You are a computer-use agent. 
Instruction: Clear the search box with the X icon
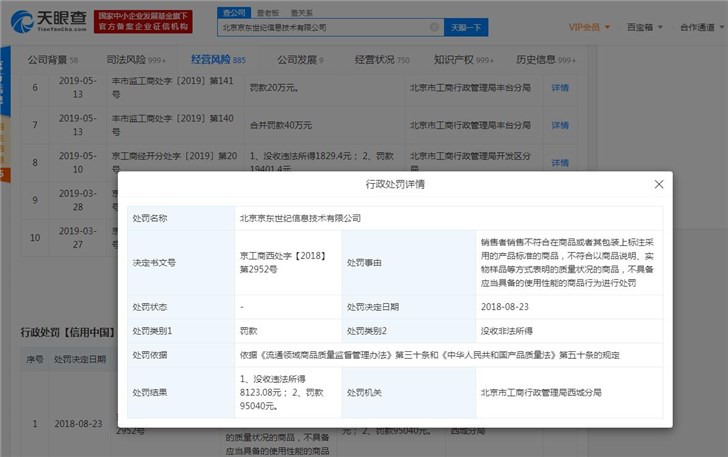(434, 27)
